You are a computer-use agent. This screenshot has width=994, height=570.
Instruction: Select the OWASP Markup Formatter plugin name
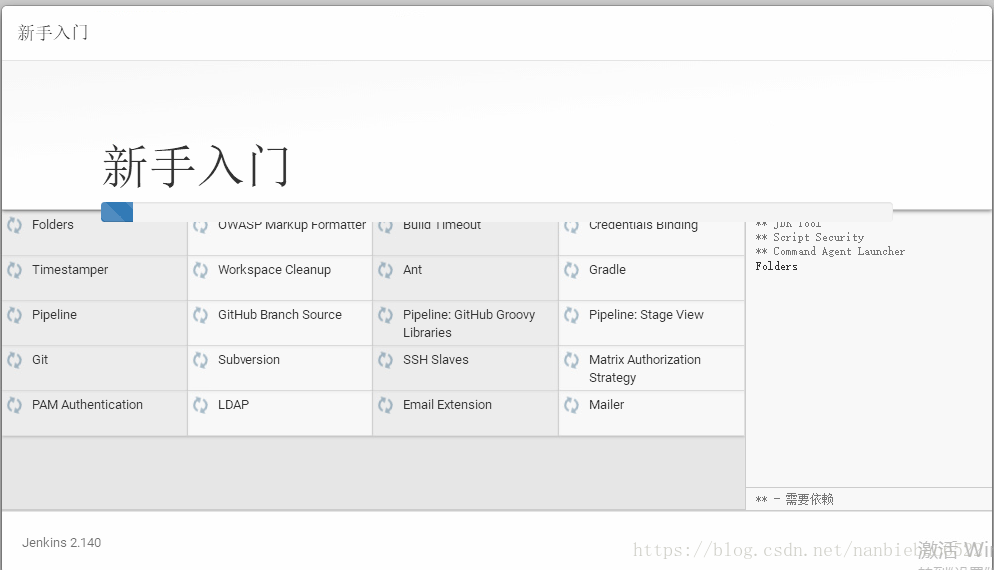click(x=292, y=225)
